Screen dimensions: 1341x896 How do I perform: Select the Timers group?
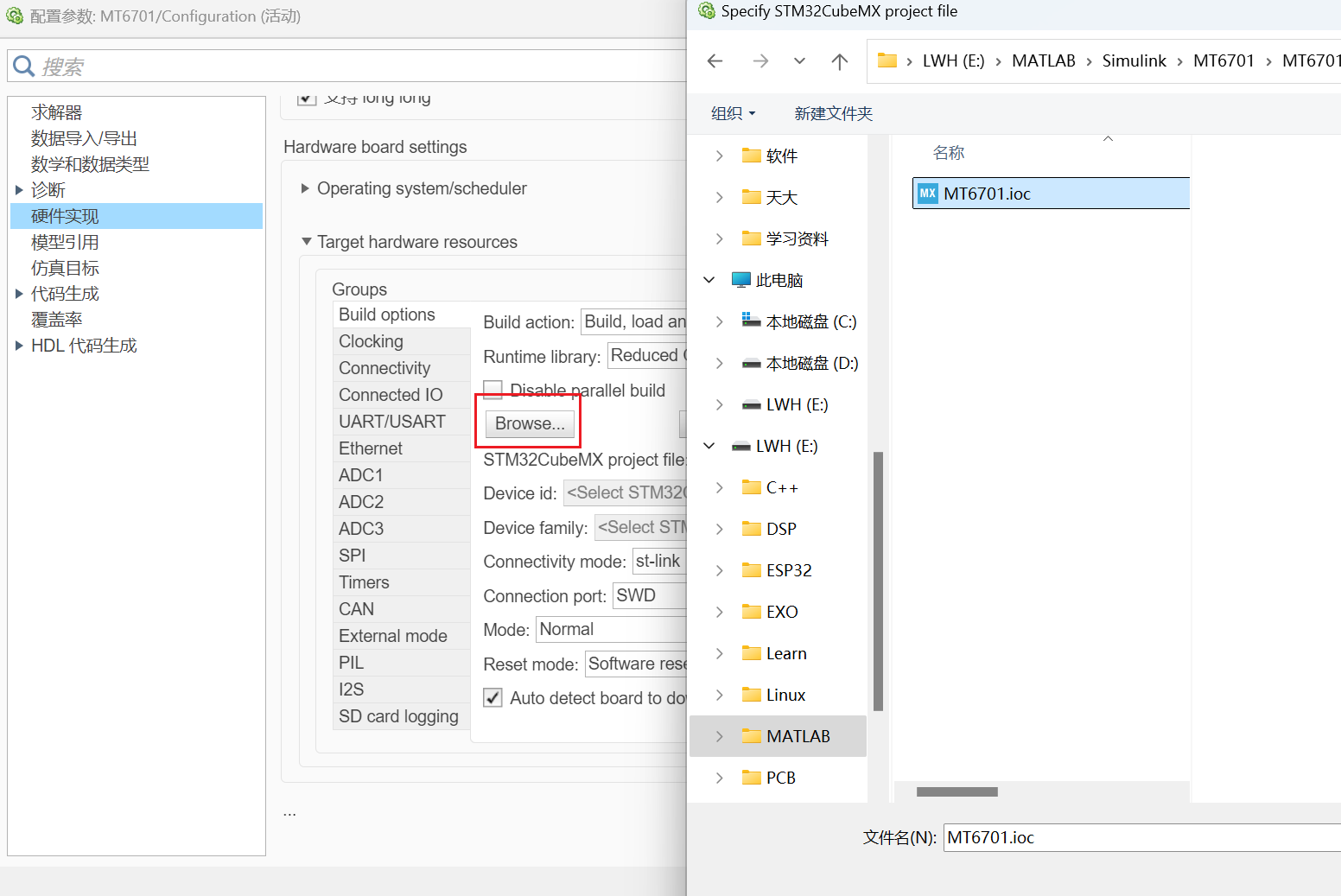402,582
